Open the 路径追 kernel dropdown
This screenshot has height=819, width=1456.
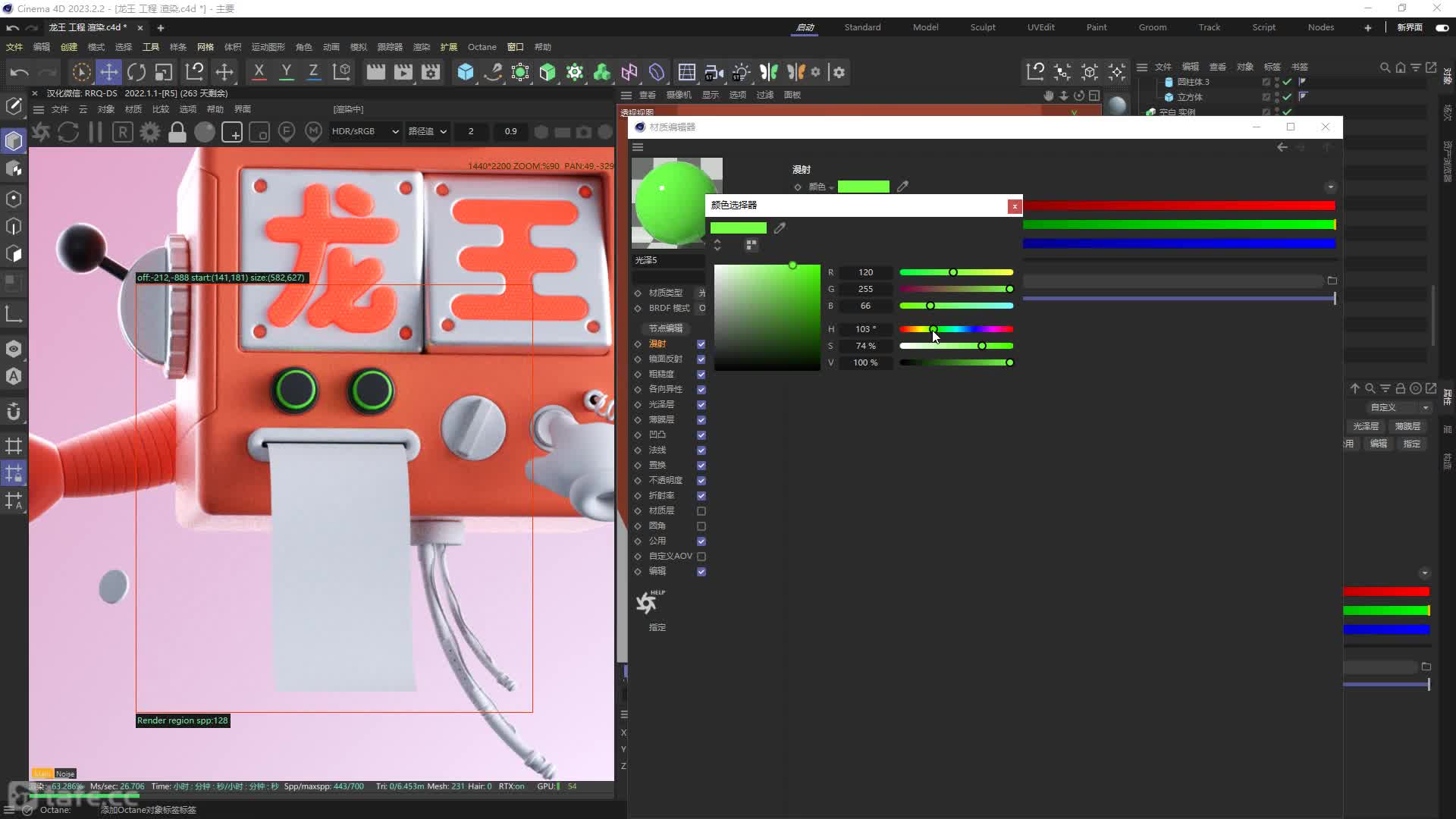tap(428, 131)
